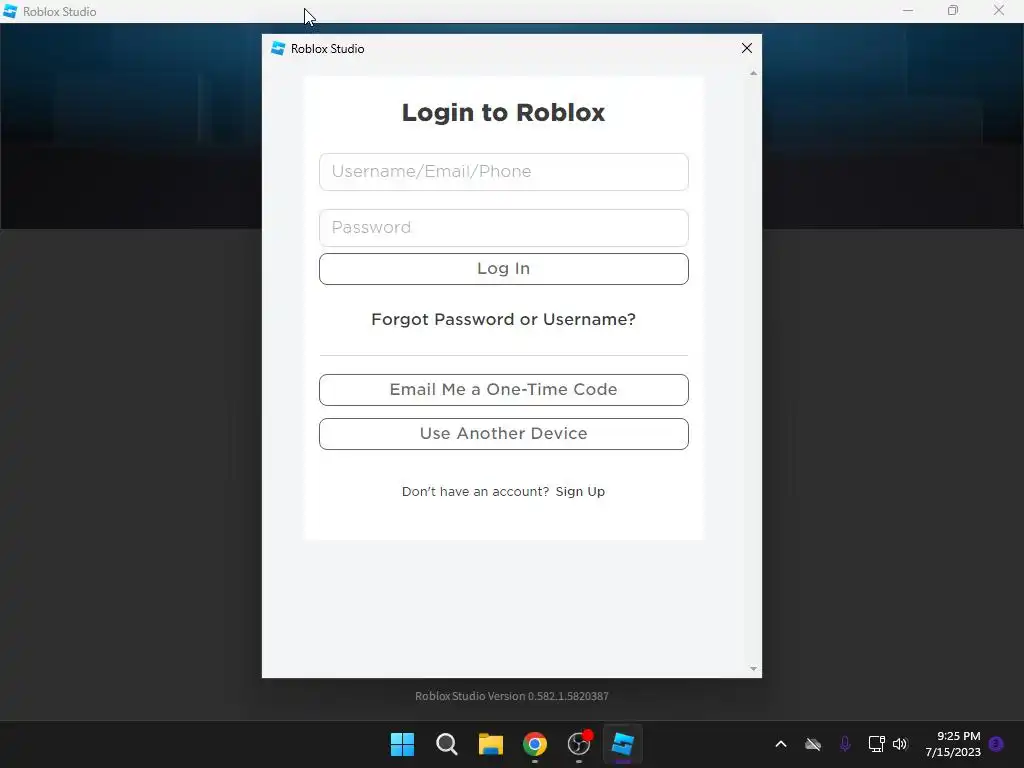The image size is (1024, 768).
Task: Open the Windows Start menu
Action: (402, 744)
